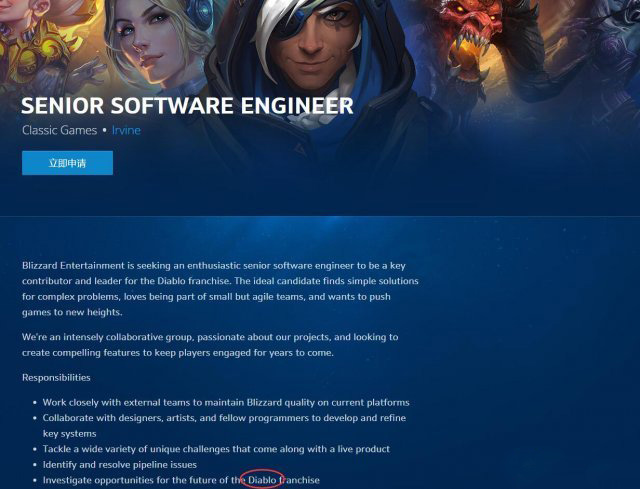Click the Responsibilities section heading
This screenshot has height=489, width=640.
[x=56, y=378]
